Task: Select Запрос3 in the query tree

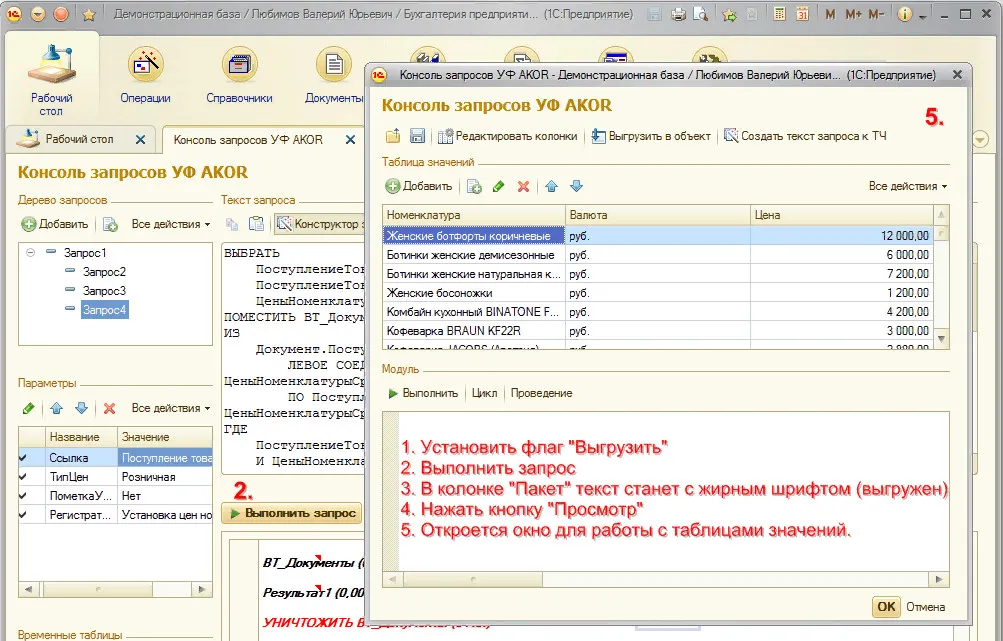Action: tap(103, 291)
